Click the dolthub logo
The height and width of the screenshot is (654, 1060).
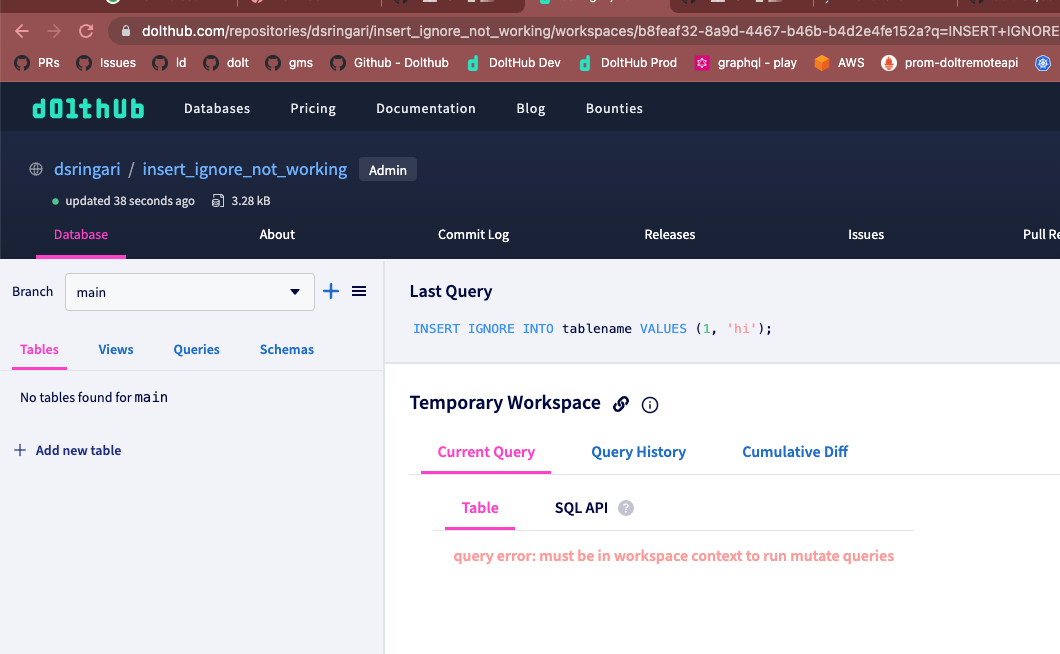click(88, 107)
